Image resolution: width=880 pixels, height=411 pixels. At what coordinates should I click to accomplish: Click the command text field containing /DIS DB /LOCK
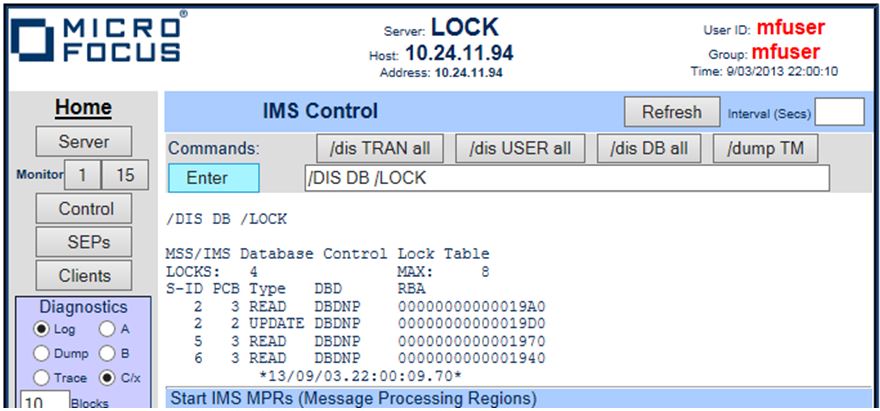coord(567,178)
